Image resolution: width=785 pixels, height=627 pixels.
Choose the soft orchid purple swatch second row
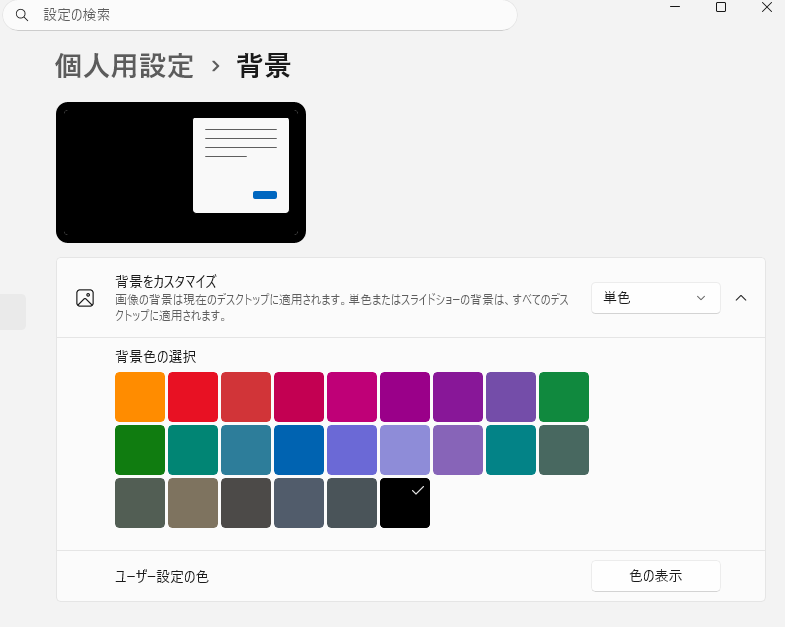coord(458,450)
